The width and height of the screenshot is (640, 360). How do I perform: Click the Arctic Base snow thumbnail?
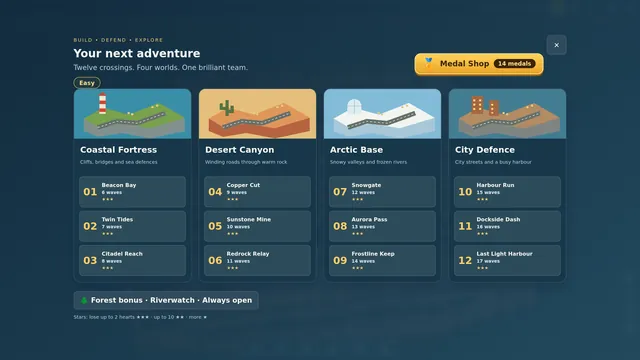pos(382,114)
